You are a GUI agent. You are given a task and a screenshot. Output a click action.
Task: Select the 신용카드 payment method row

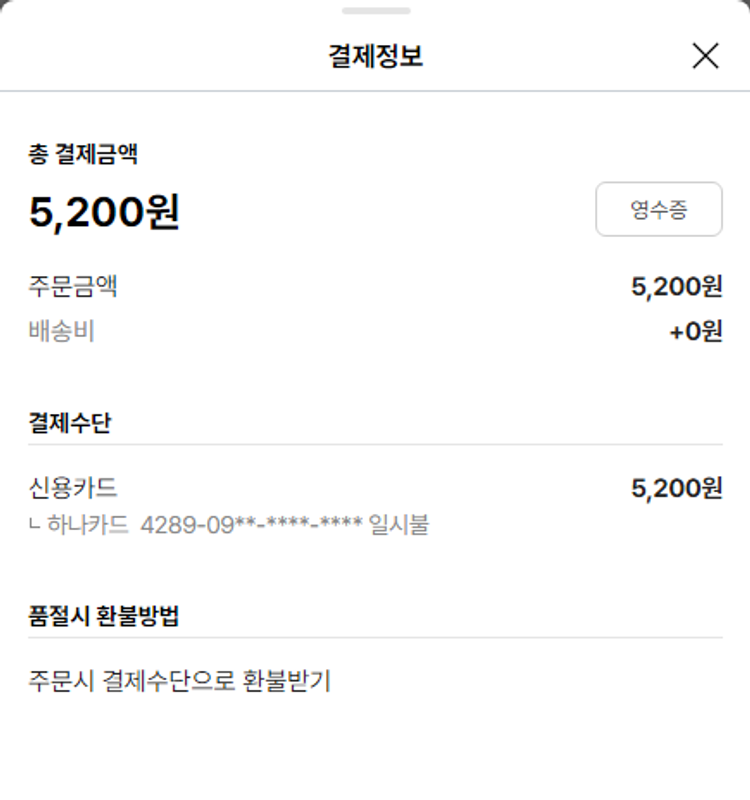(x=73, y=488)
